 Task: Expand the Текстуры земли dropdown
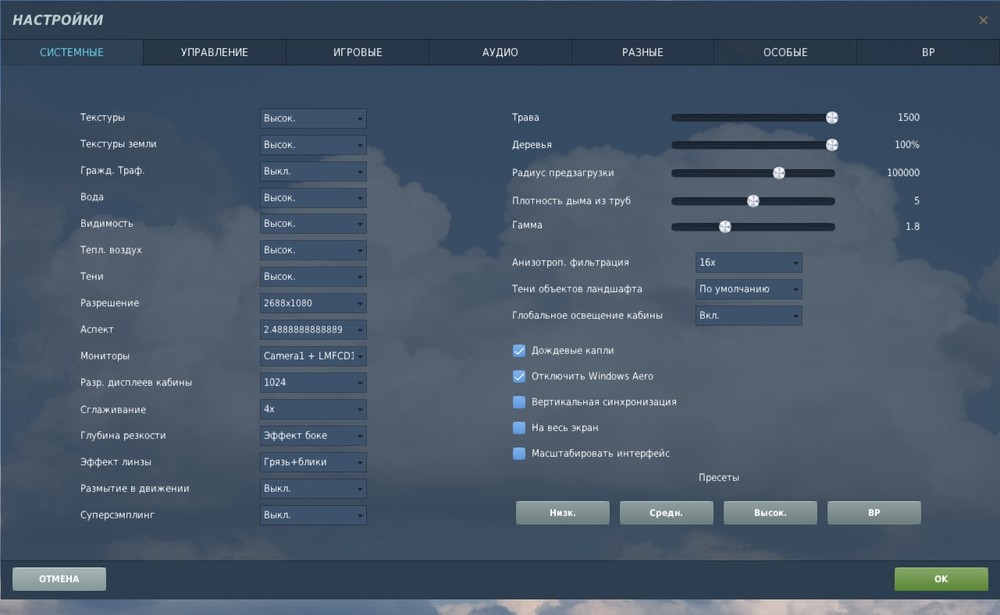(313, 145)
